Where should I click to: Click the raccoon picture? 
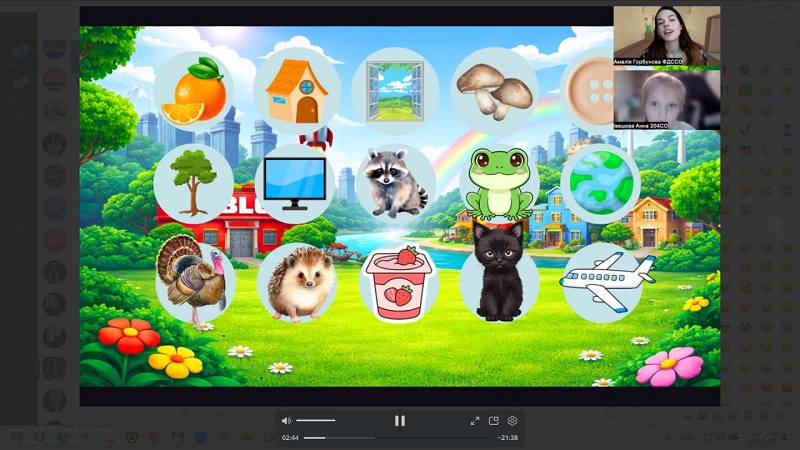395,183
